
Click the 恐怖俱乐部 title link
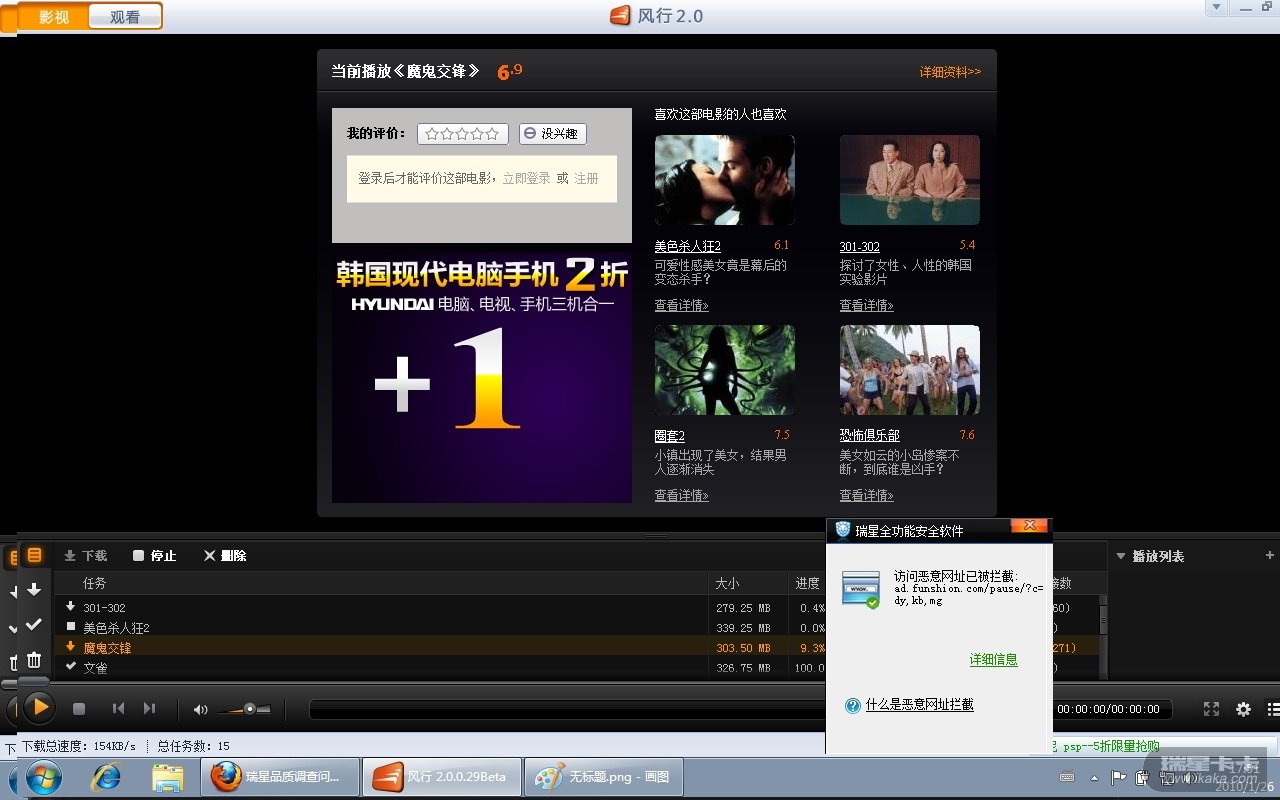click(x=870, y=436)
